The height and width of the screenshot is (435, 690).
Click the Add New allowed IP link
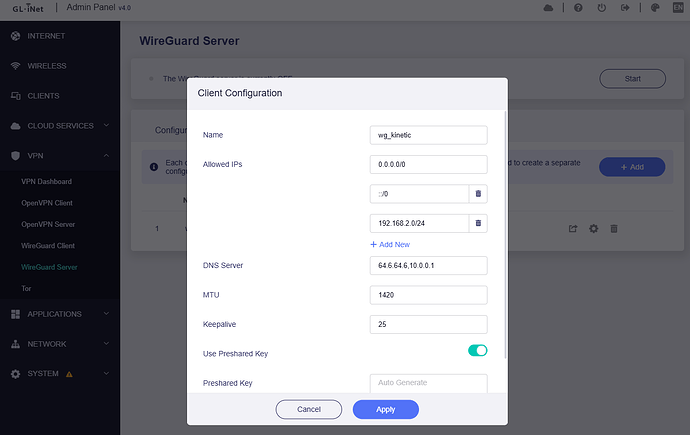click(390, 244)
